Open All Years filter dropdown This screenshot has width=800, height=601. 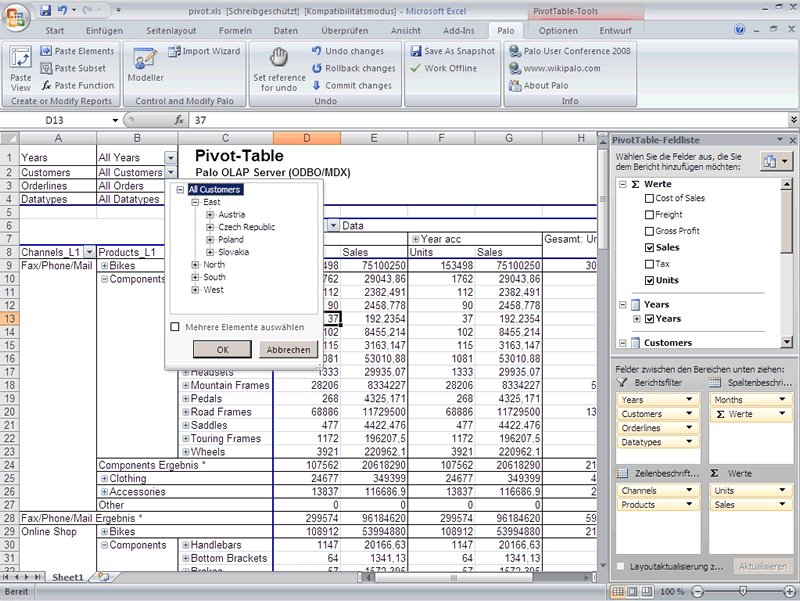click(x=170, y=158)
